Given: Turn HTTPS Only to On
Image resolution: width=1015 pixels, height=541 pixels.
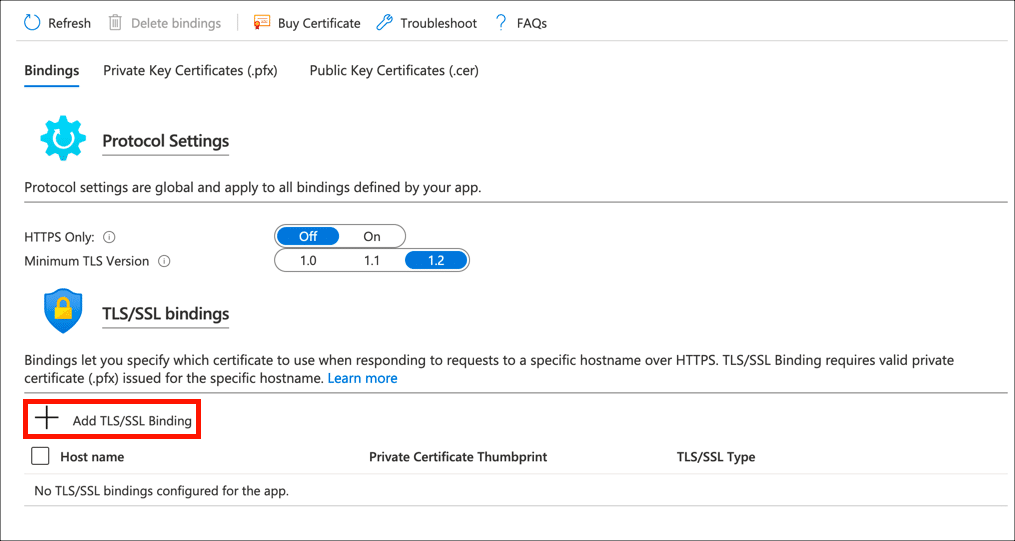Looking at the screenshot, I should (x=372, y=237).
